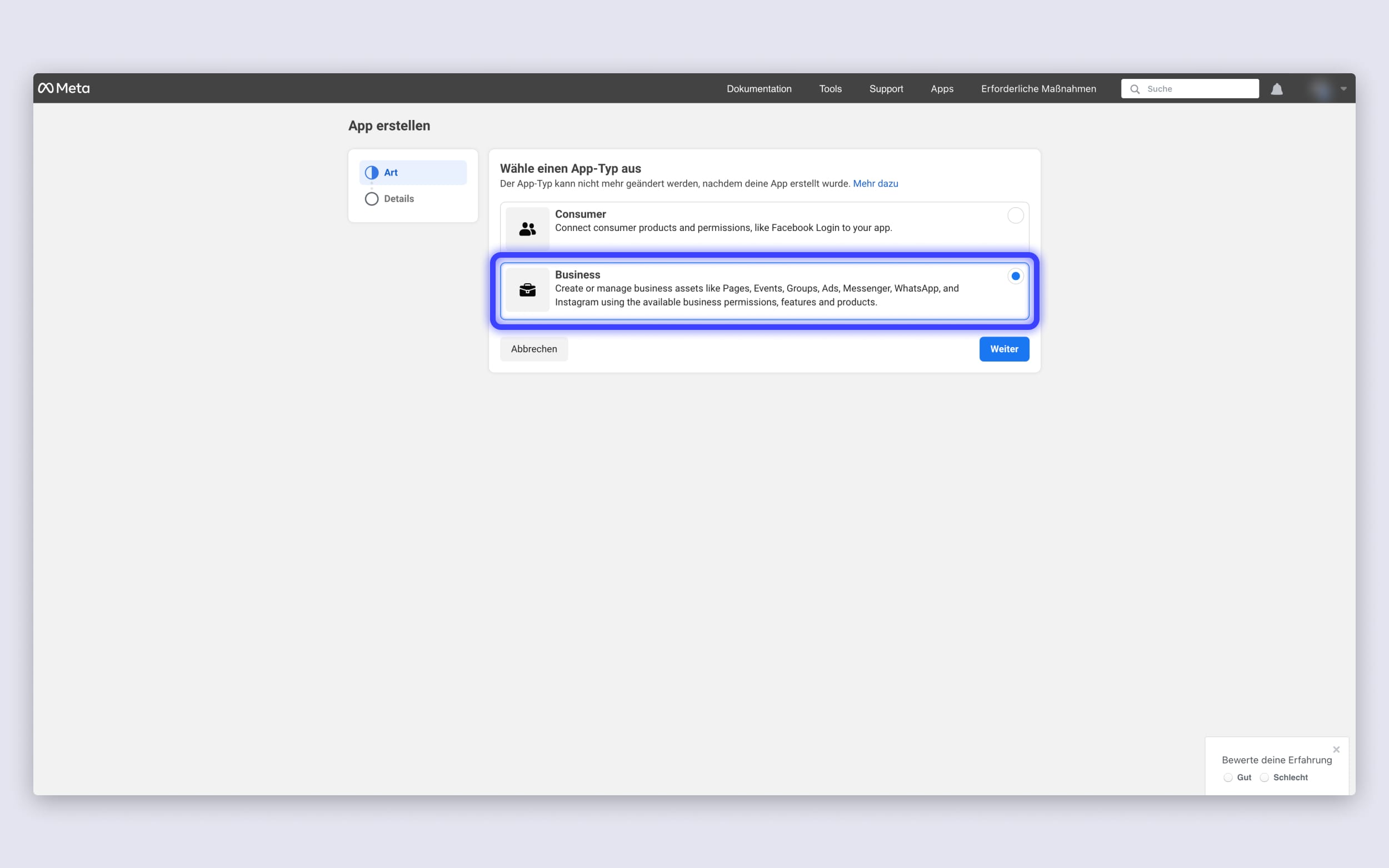Click the Consumer people icon

(527, 229)
